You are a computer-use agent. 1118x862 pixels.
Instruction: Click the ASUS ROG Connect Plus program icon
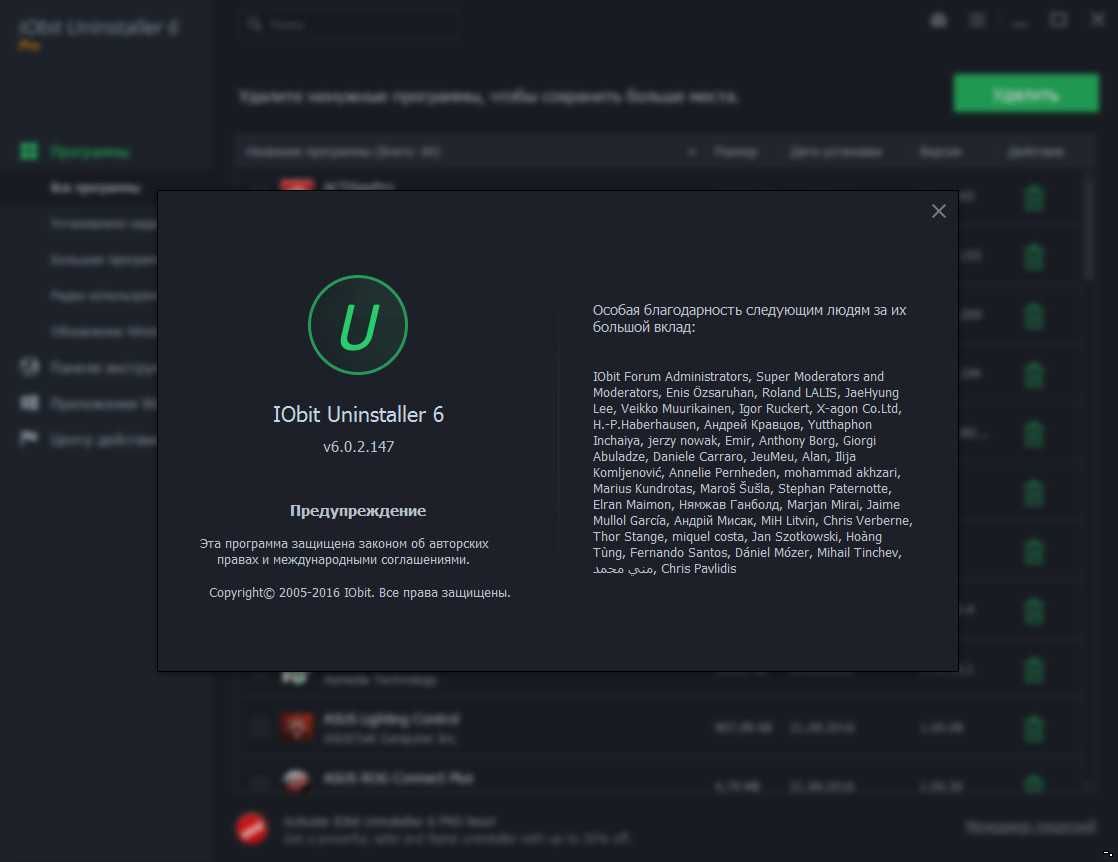point(296,780)
